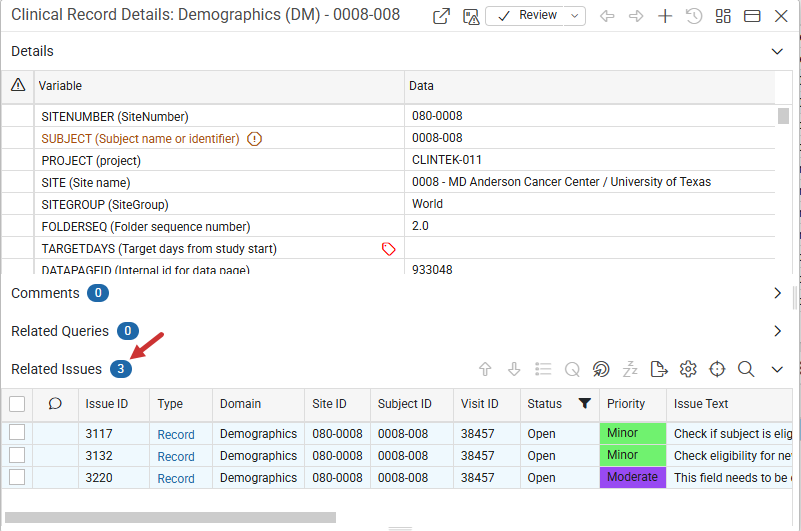Click the details table vertical scrollbar

pos(783,116)
